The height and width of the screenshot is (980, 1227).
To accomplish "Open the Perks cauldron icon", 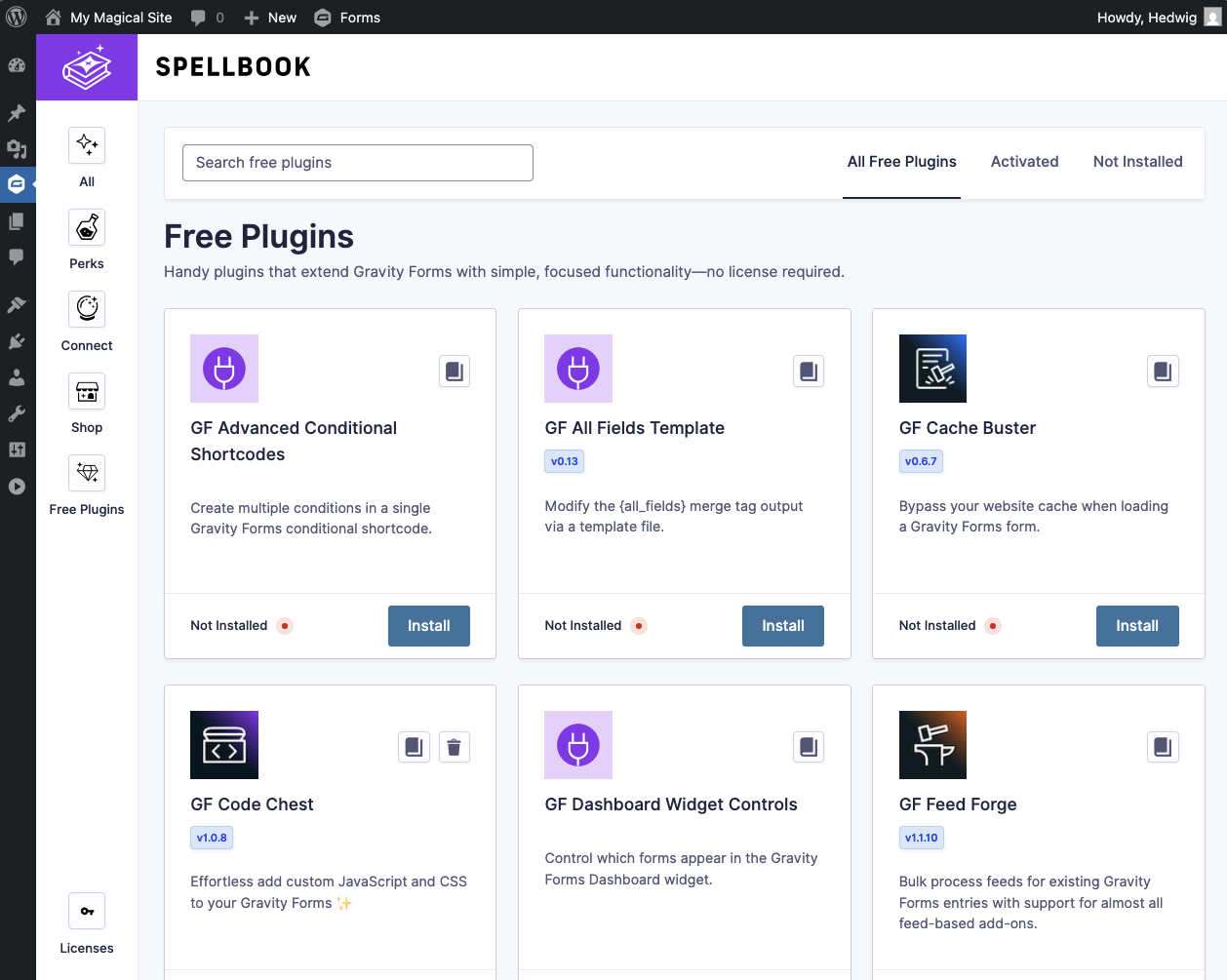I will point(86,226).
